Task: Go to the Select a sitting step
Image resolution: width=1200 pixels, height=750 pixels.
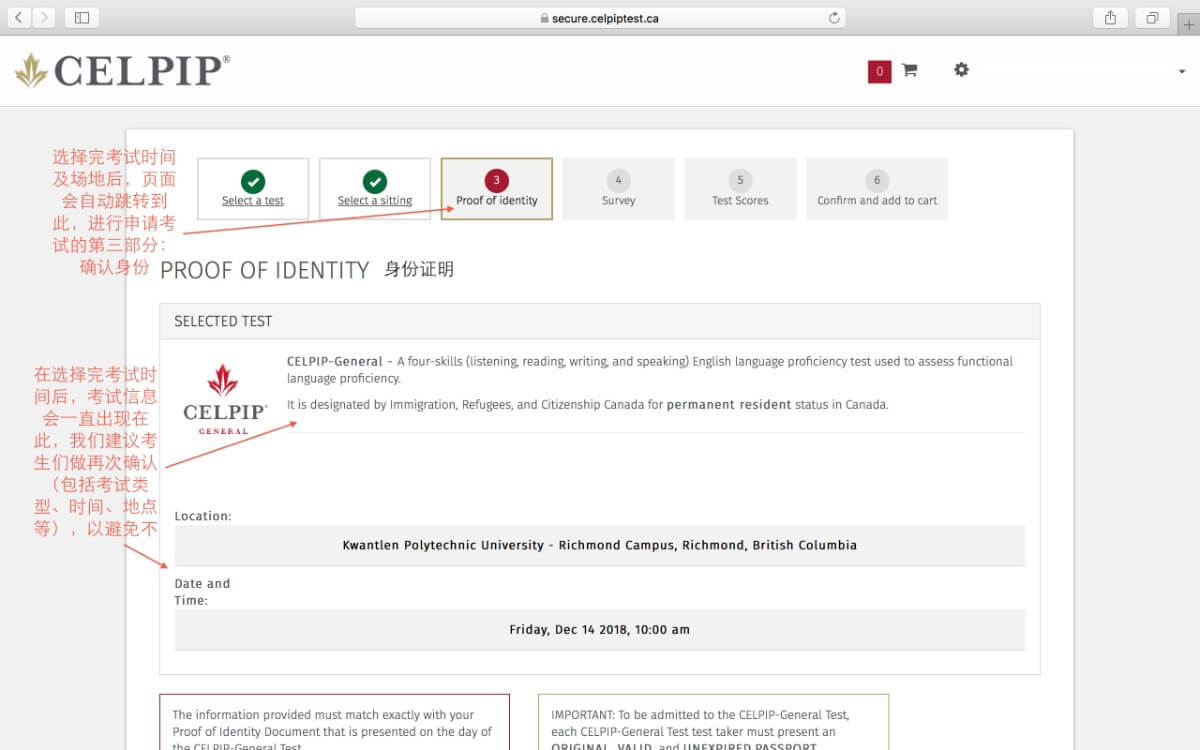Action: coord(375,189)
